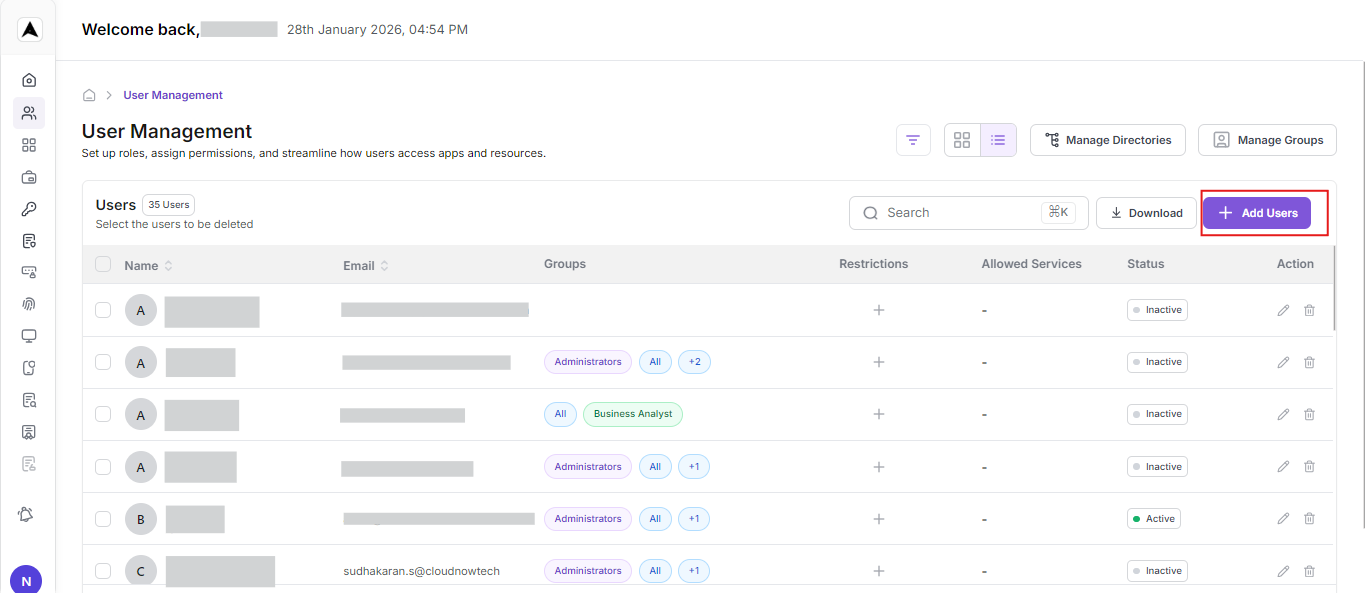1365x593 pixels.
Task: Click the key-shaped credentials icon in the sidebar
Action: (x=29, y=209)
